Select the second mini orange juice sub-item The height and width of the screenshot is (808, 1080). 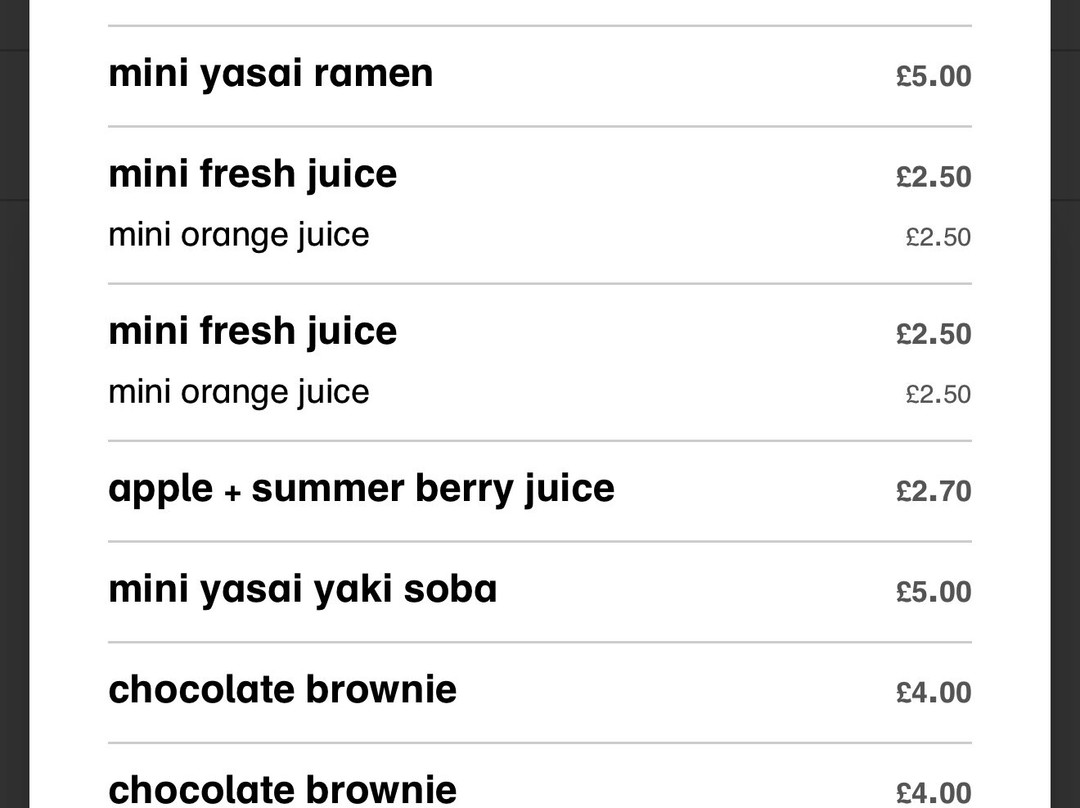tap(239, 392)
